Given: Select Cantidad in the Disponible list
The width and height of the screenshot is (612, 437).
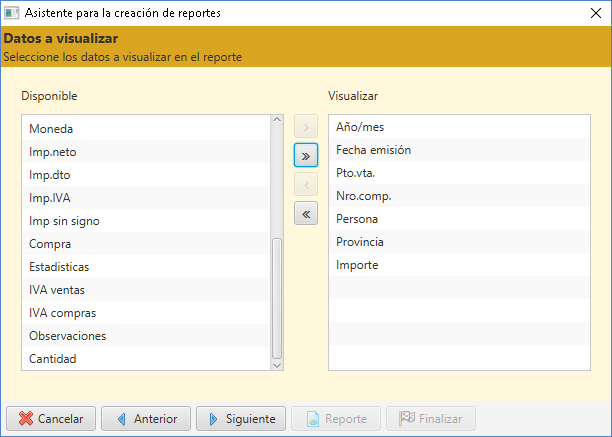Looking at the screenshot, I should (146, 359).
